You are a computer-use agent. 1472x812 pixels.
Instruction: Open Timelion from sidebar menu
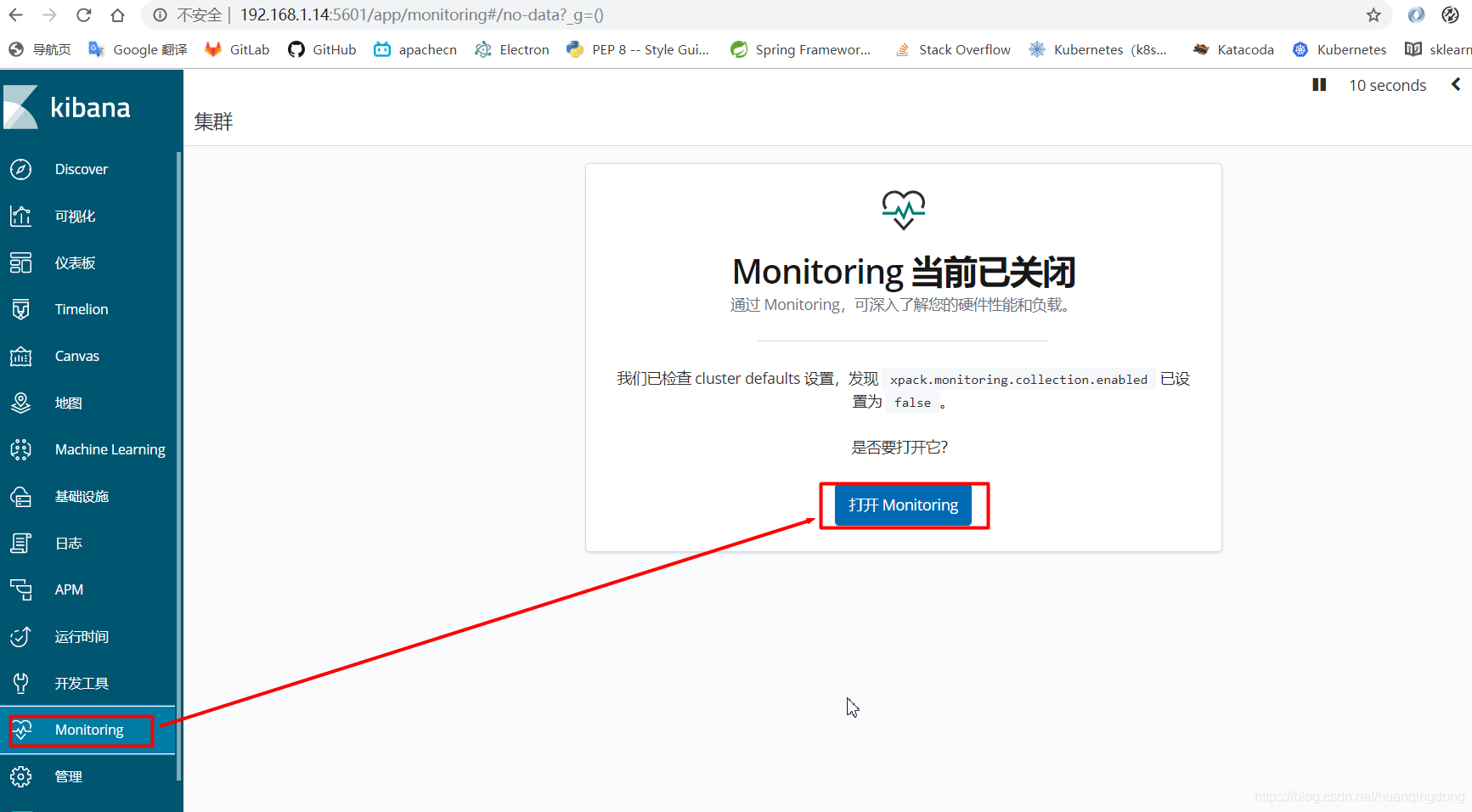pos(82,309)
